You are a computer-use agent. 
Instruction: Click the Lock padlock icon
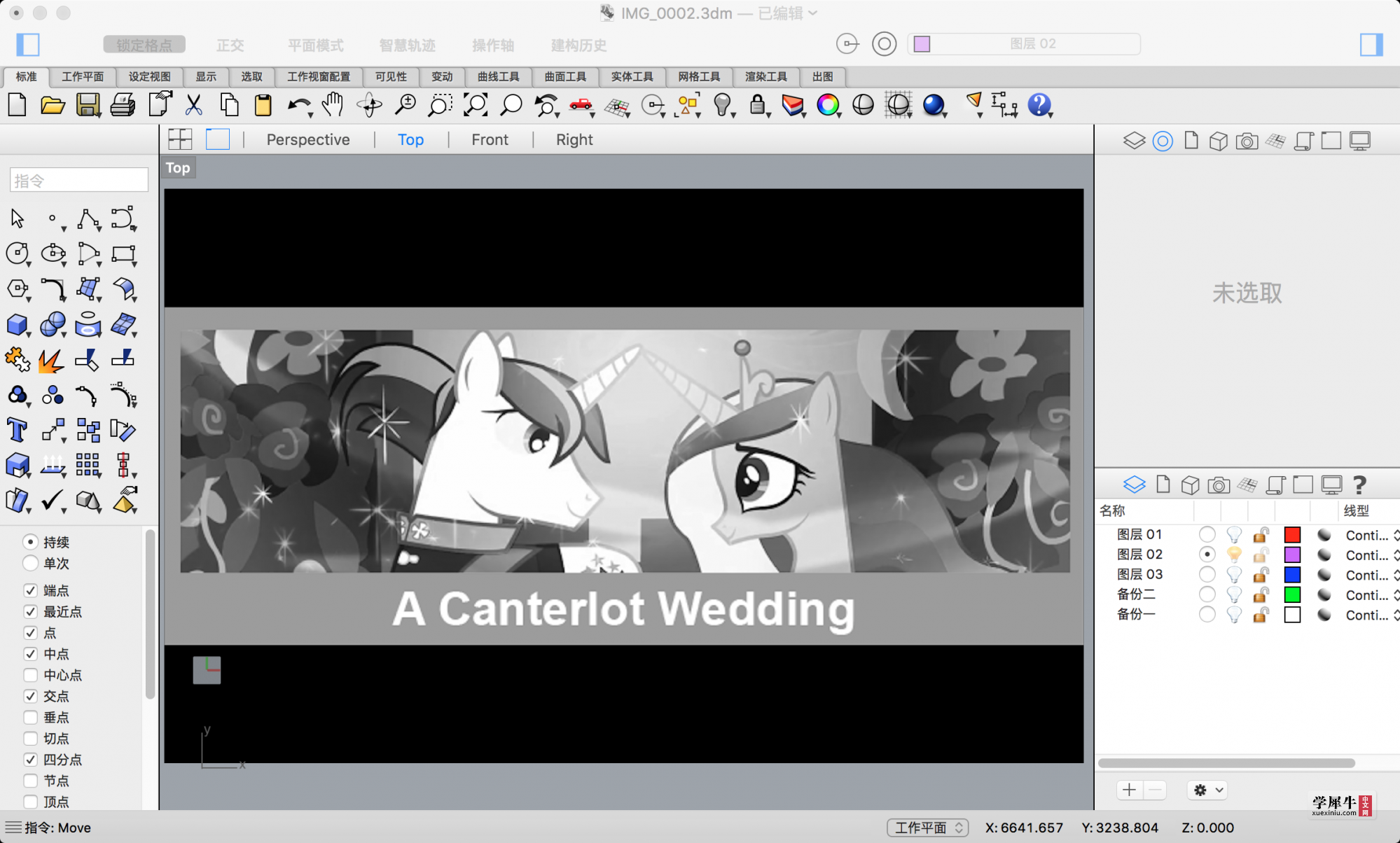pyautogui.click(x=757, y=105)
